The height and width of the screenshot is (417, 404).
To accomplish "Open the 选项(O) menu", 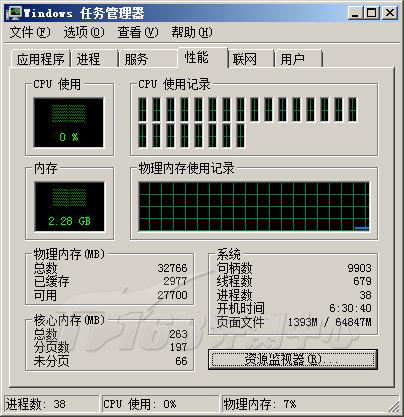I will click(x=84, y=32).
